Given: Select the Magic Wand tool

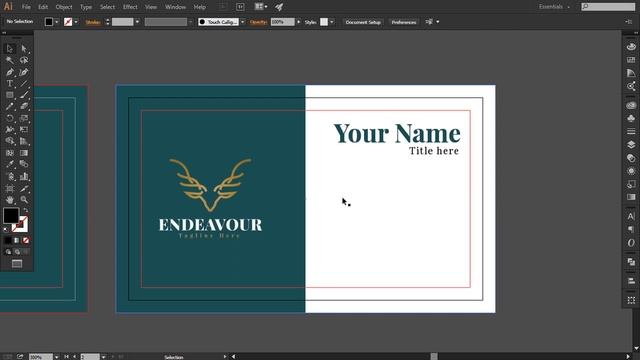Looking at the screenshot, I should pos(10,60).
